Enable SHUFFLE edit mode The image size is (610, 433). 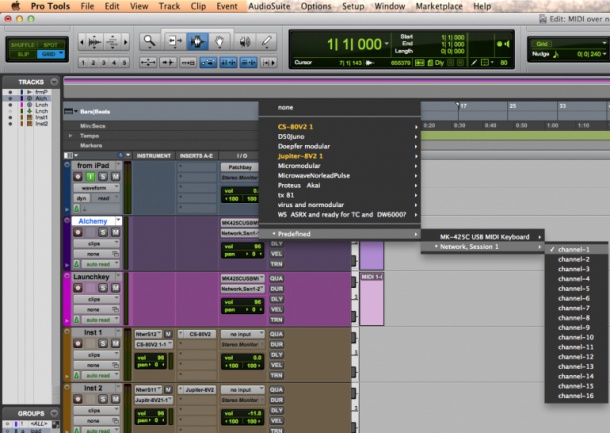coord(23,45)
